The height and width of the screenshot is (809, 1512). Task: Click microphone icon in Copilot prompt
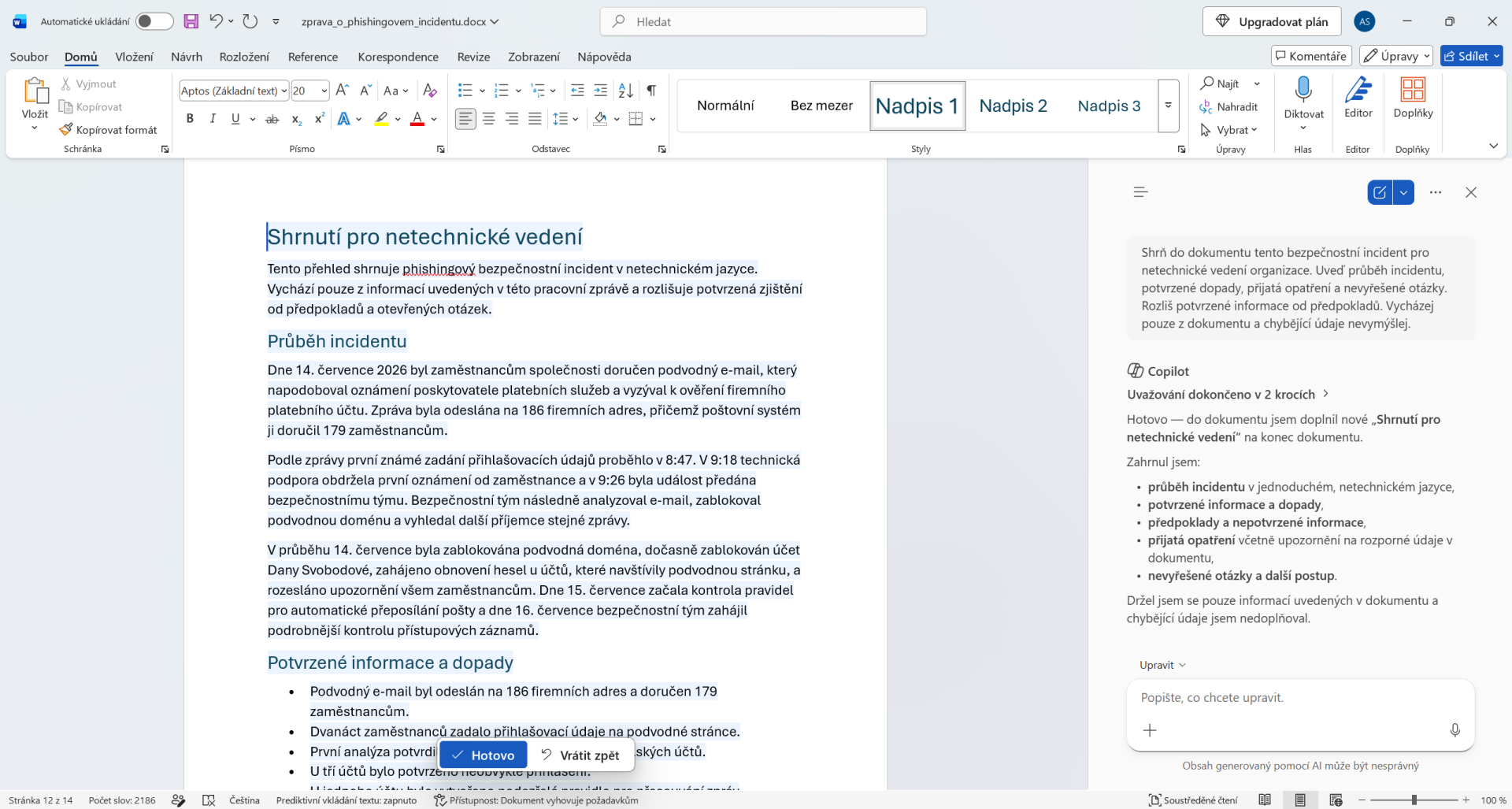1455,730
